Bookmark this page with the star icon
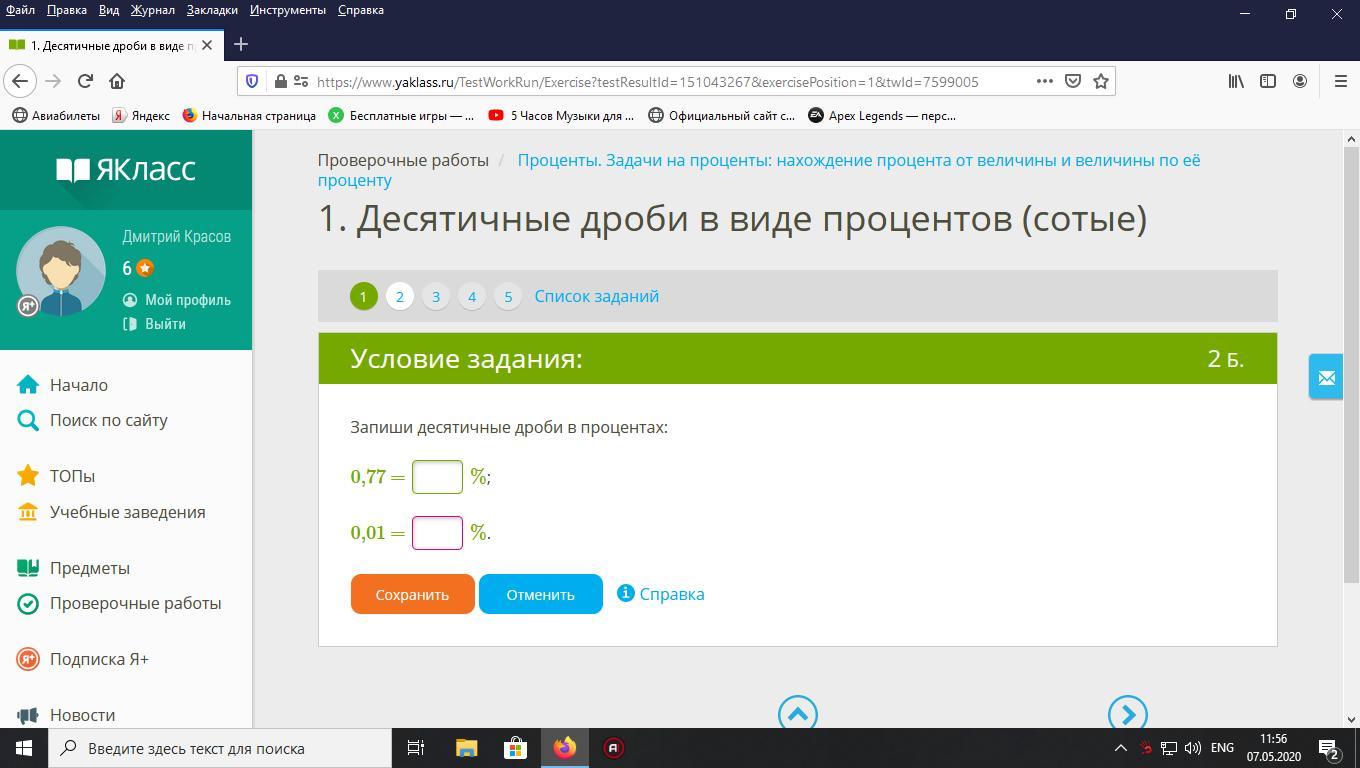This screenshot has height=768, width=1360. [1101, 81]
